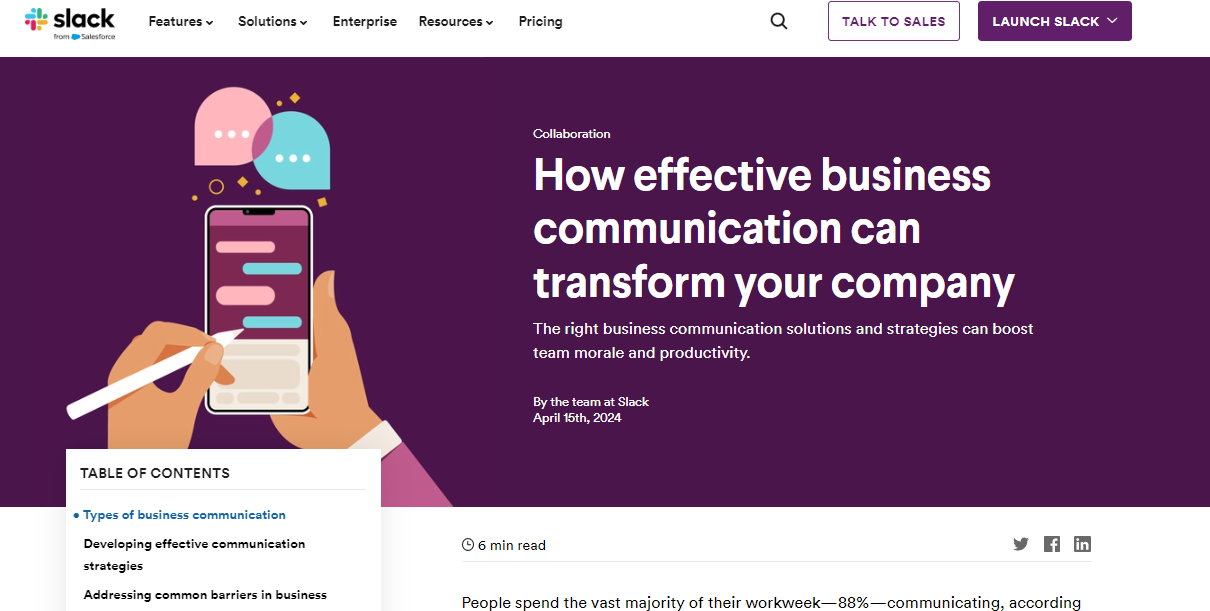Jump to Addressing common barriers in business
The height and width of the screenshot is (611, 1210).
tap(205, 595)
